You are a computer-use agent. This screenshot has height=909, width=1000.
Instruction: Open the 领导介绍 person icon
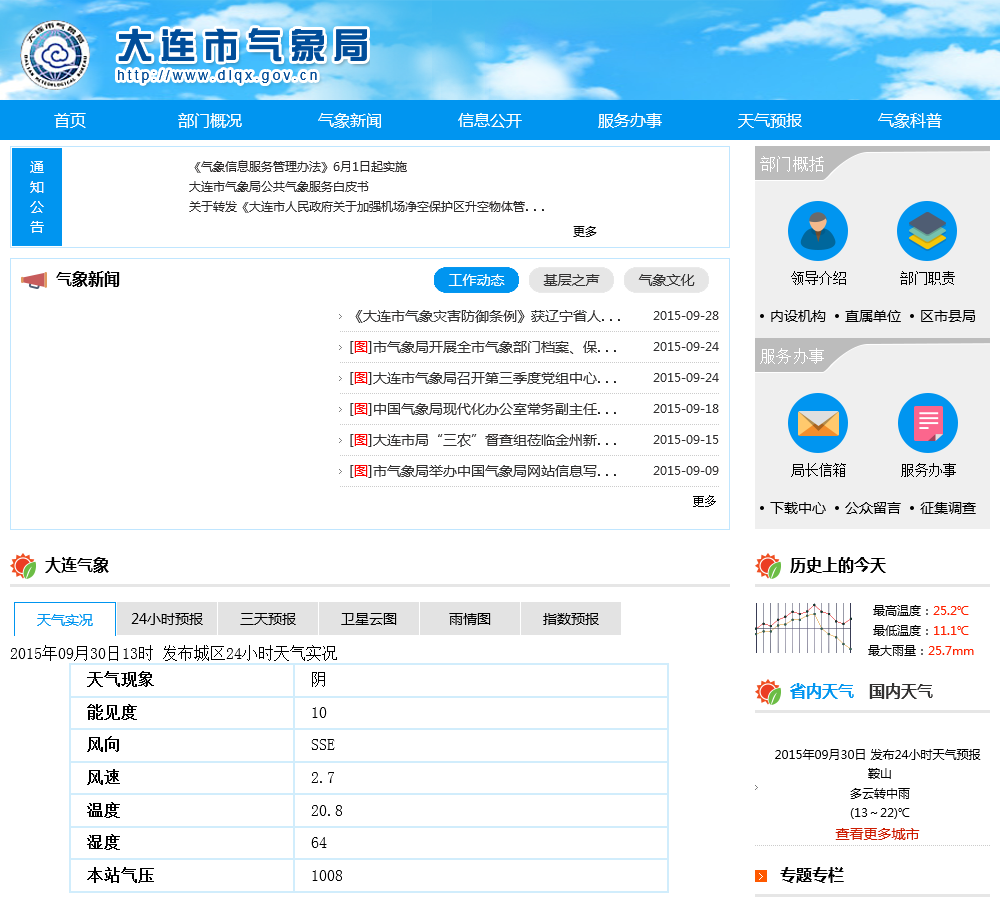pos(817,231)
